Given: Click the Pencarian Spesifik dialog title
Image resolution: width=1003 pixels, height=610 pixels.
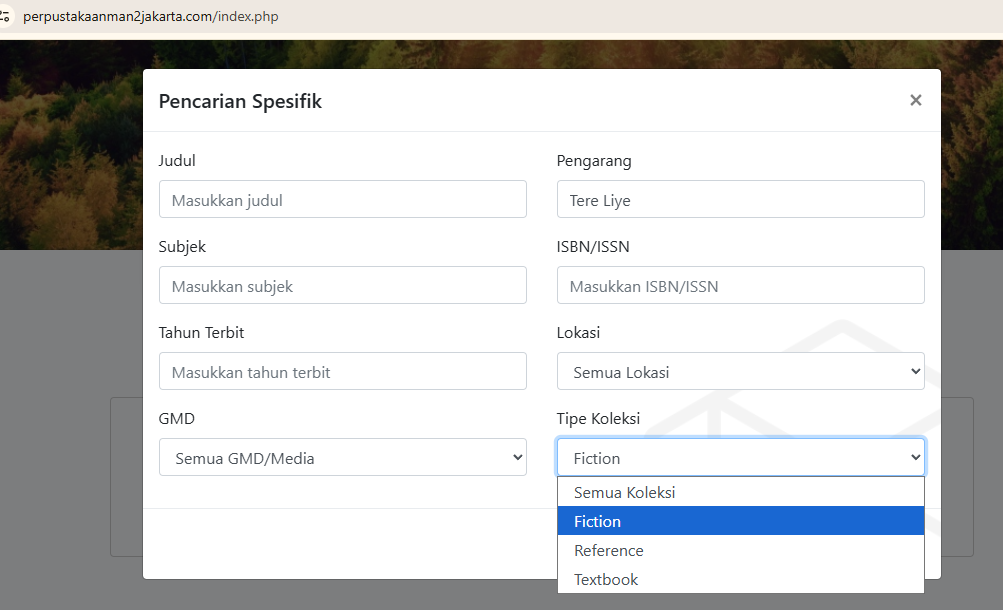Looking at the screenshot, I should (x=240, y=100).
